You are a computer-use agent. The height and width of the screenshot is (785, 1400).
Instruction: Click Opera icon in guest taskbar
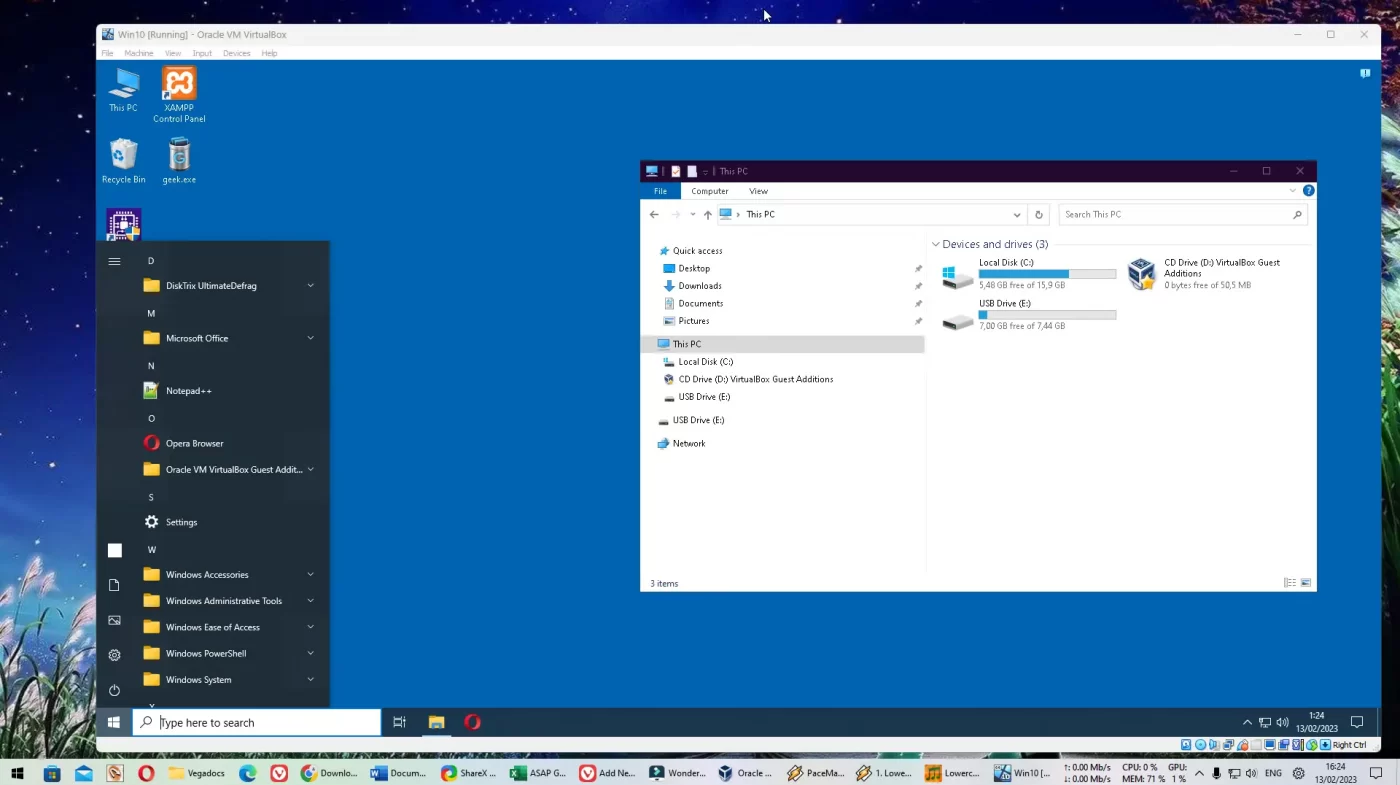coord(472,722)
